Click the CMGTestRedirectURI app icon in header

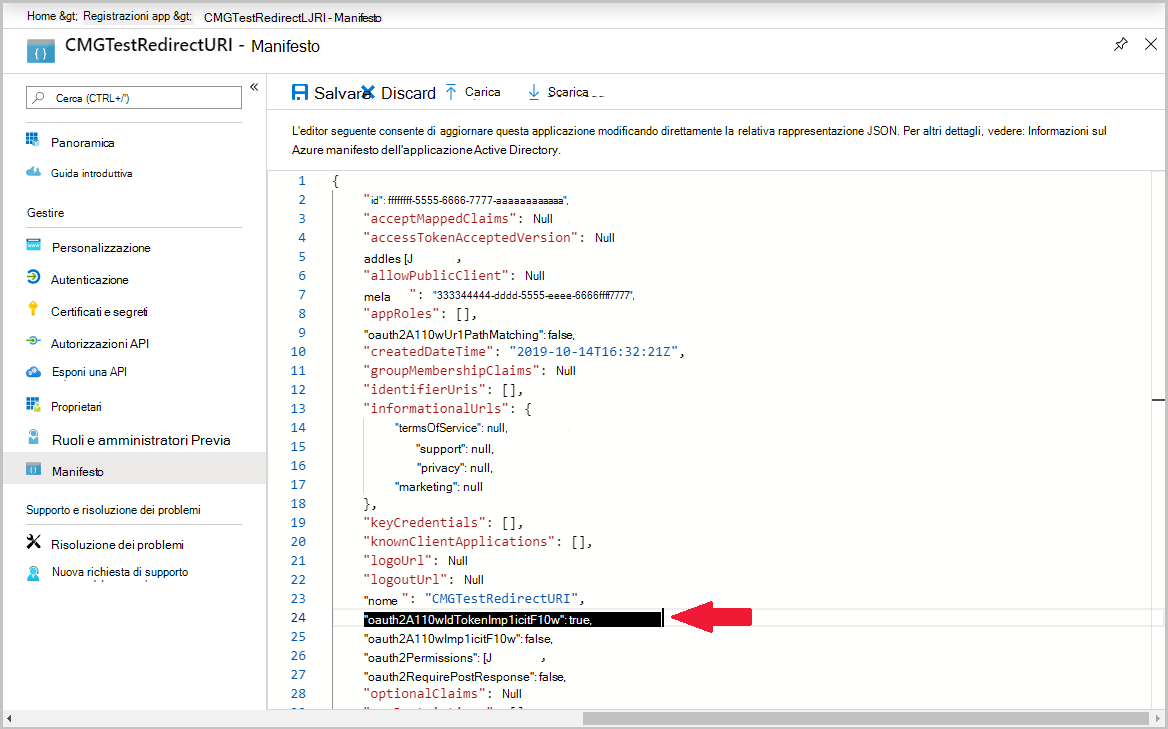click(x=40, y=51)
